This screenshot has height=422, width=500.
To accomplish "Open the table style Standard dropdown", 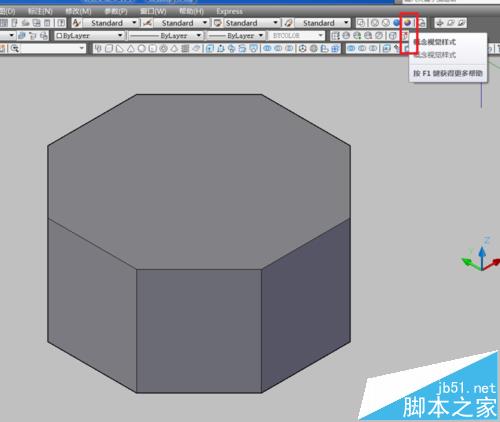I will [276, 23].
